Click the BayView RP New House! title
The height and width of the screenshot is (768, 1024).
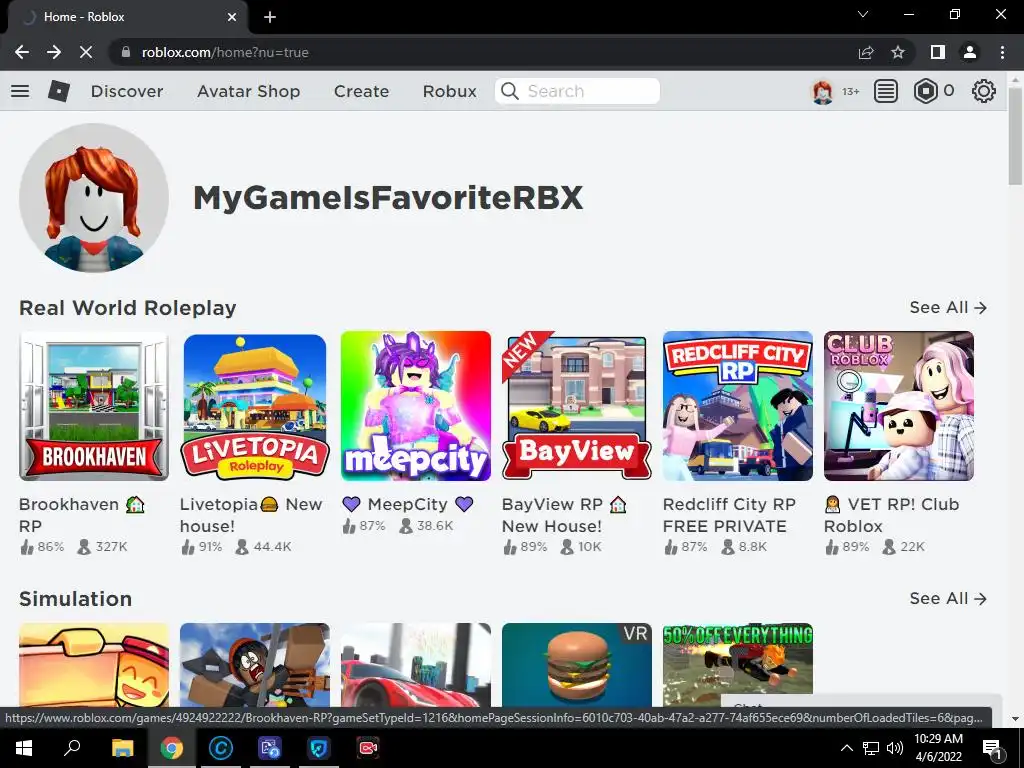click(564, 515)
